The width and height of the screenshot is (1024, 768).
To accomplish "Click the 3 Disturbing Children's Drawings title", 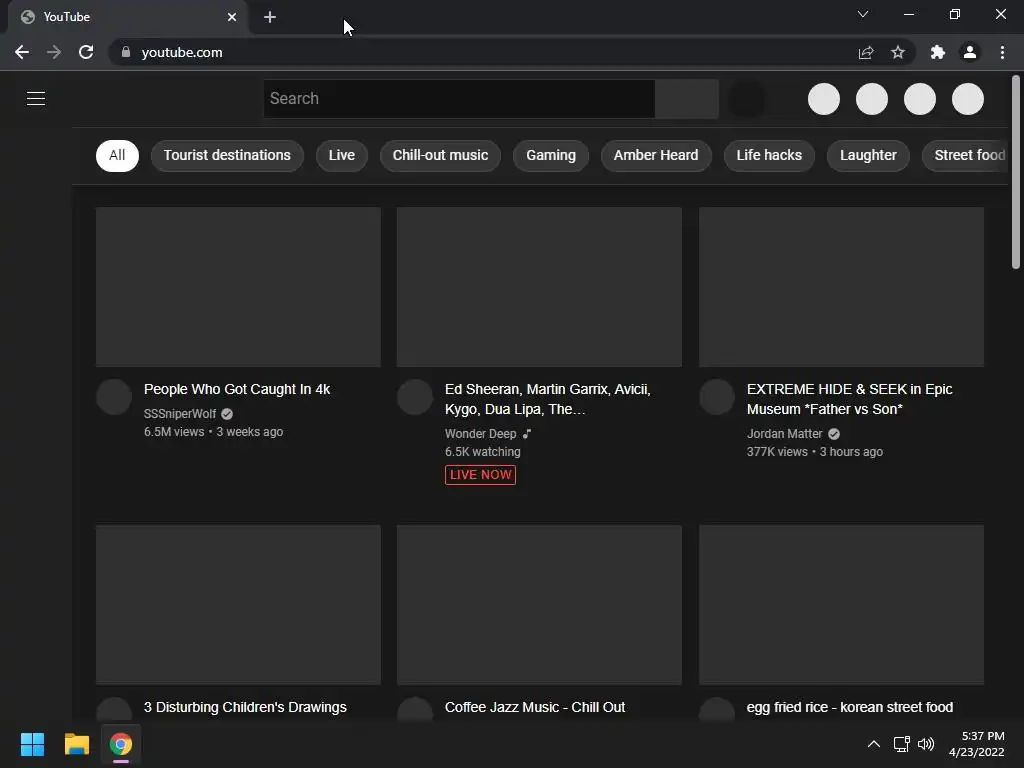I will pos(245,707).
